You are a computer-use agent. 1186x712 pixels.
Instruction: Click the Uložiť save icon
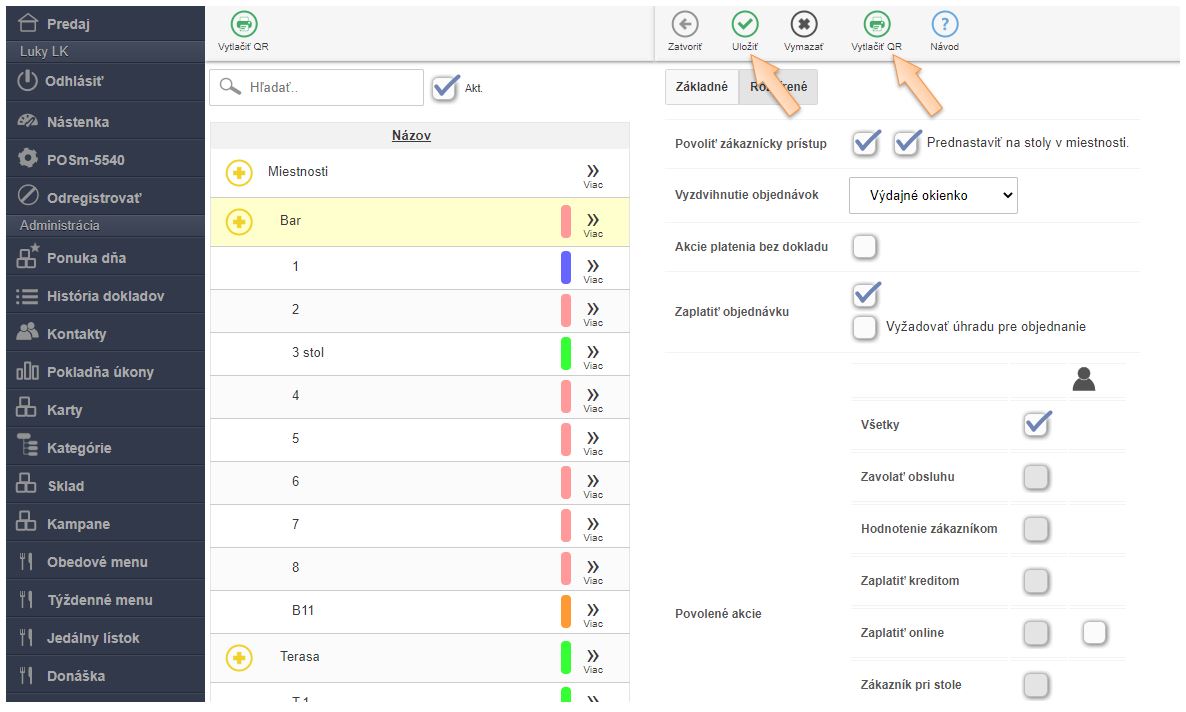(744, 26)
